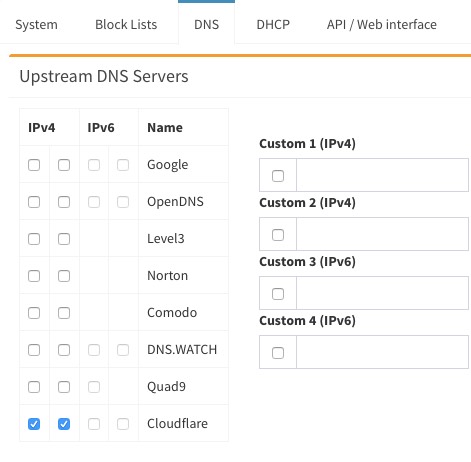Tick Level3 first IPv4 checkbox

pyautogui.click(x=34, y=239)
